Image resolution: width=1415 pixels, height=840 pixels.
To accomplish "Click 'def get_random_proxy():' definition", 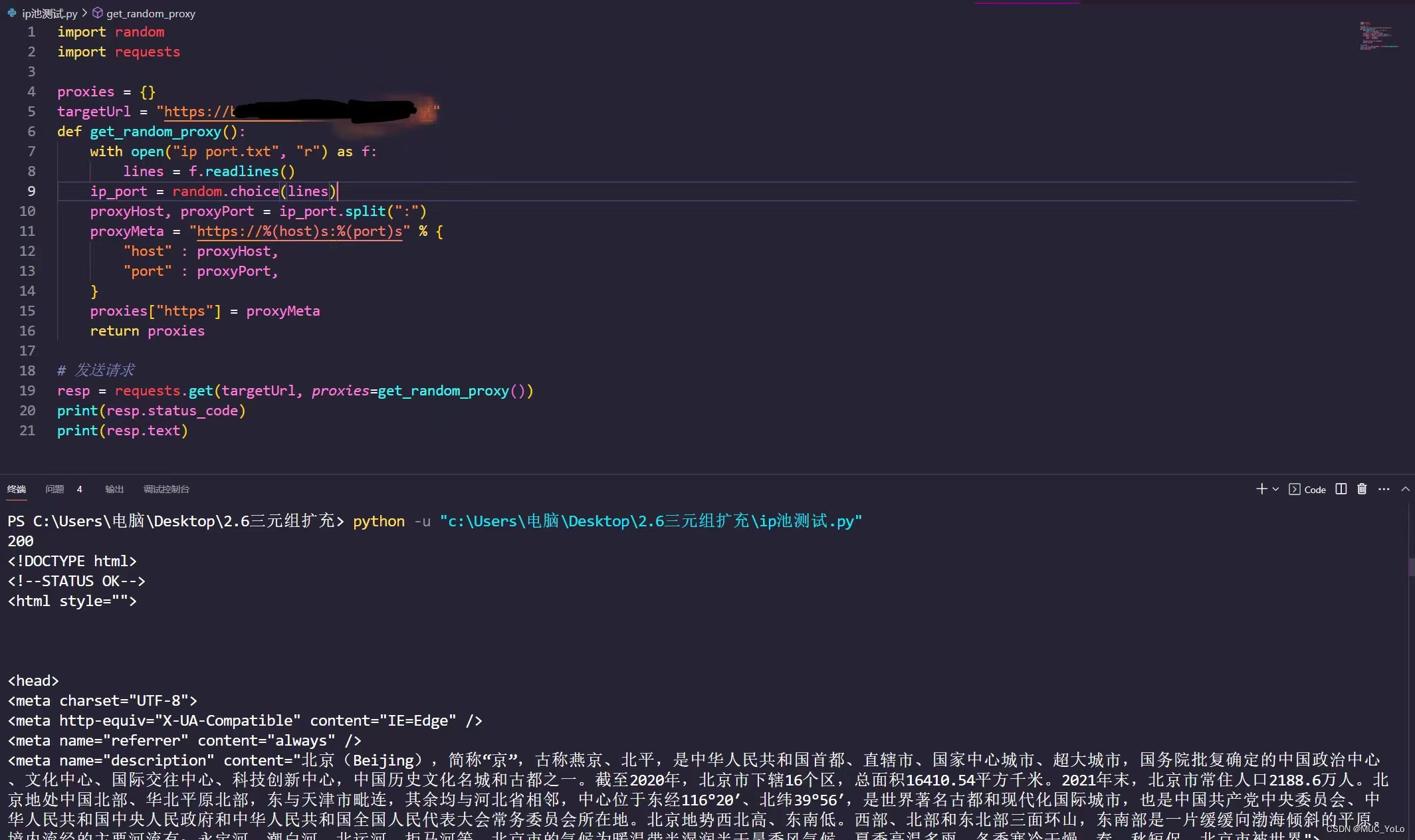I will [151, 132].
